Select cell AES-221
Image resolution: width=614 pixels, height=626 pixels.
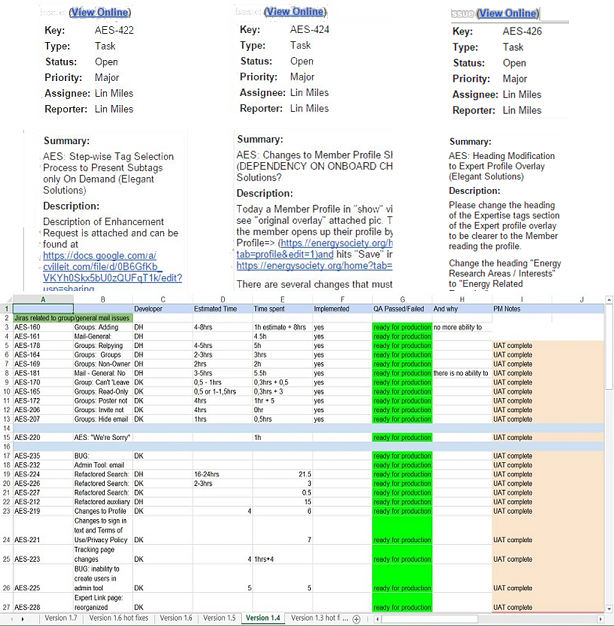pyautogui.click(x=43, y=530)
